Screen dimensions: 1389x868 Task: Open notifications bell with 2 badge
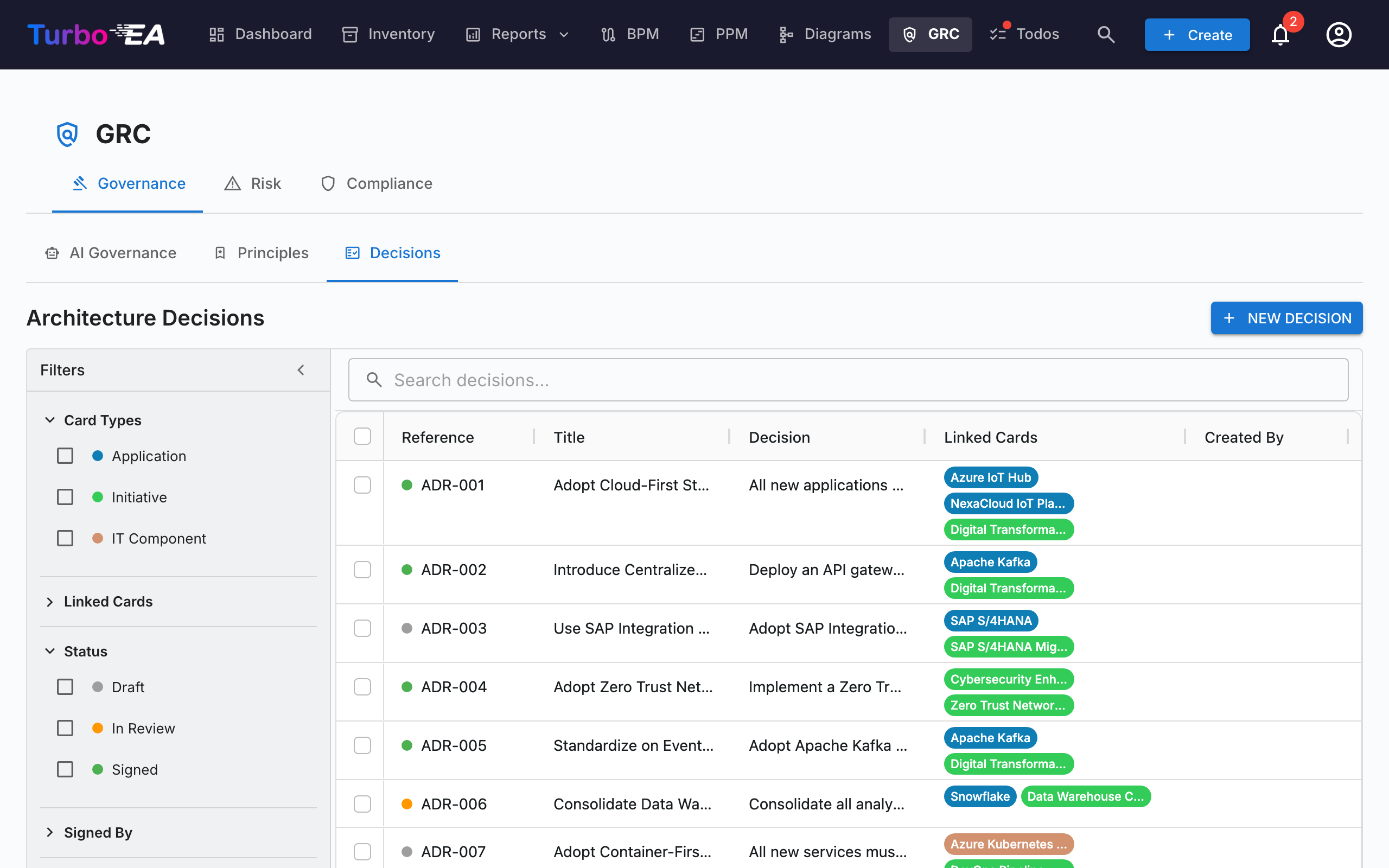[x=1280, y=34]
